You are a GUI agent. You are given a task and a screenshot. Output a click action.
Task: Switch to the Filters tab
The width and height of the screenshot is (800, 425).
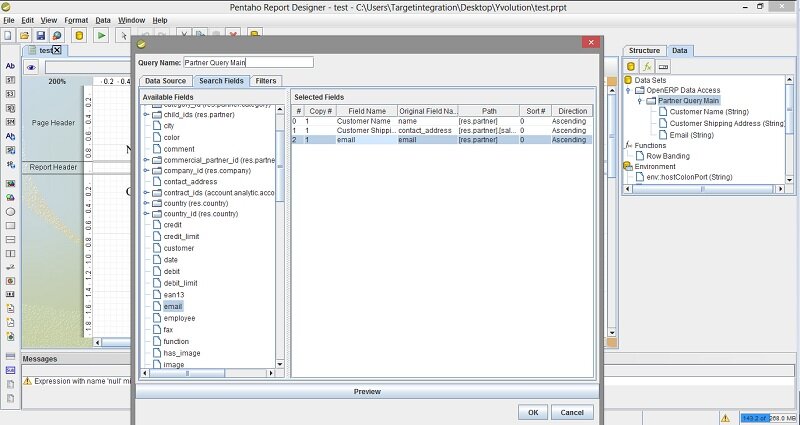pyautogui.click(x=266, y=81)
